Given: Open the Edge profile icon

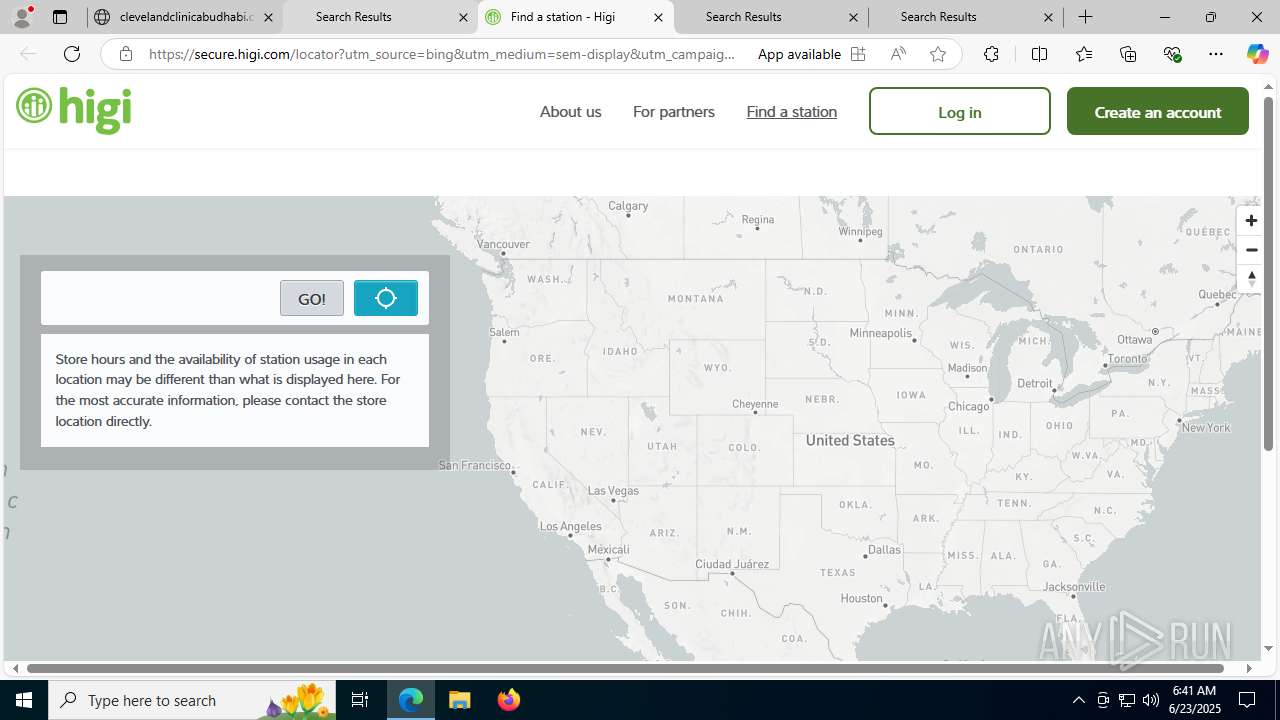Looking at the screenshot, I should tap(22, 17).
